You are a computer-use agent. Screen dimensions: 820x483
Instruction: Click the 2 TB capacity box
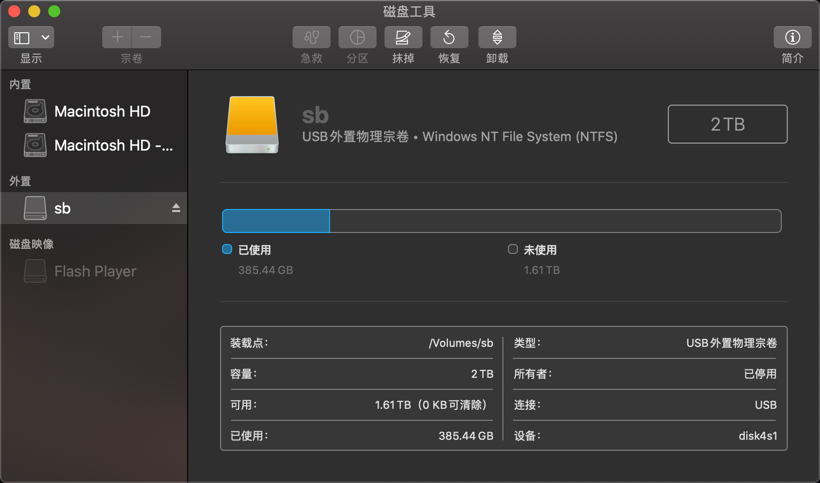click(x=727, y=124)
